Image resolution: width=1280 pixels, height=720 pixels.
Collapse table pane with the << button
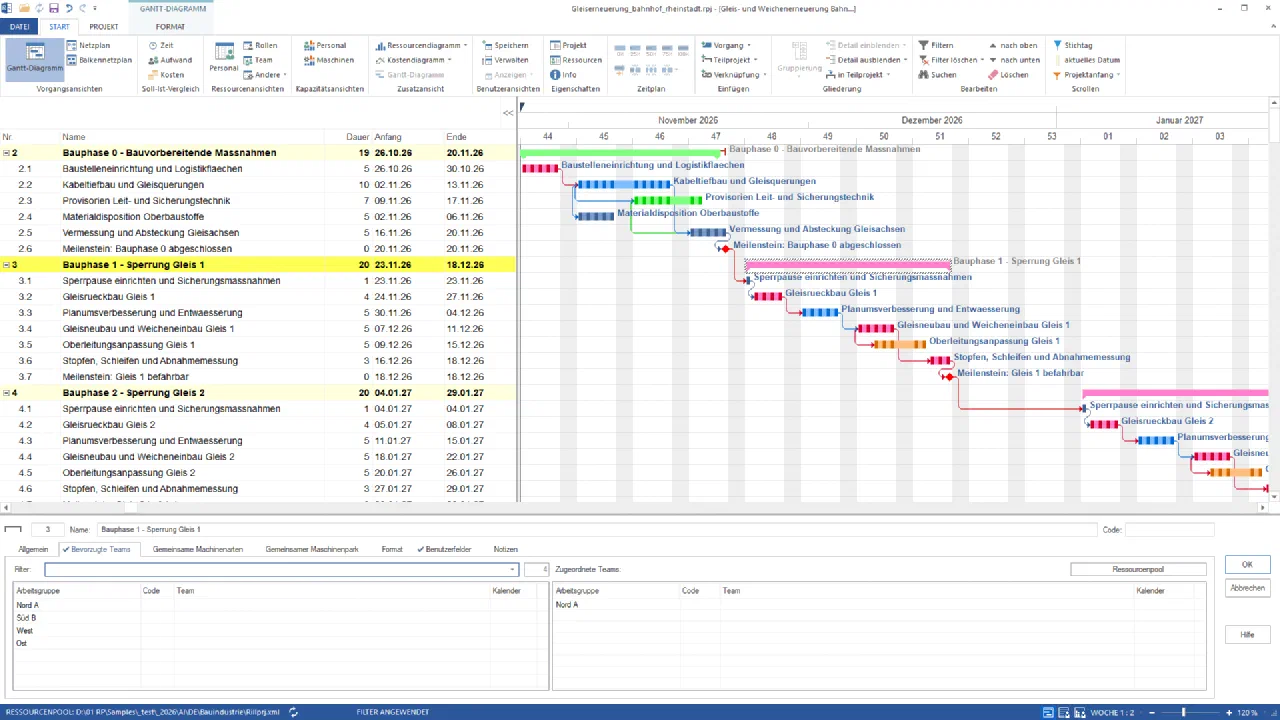click(508, 113)
